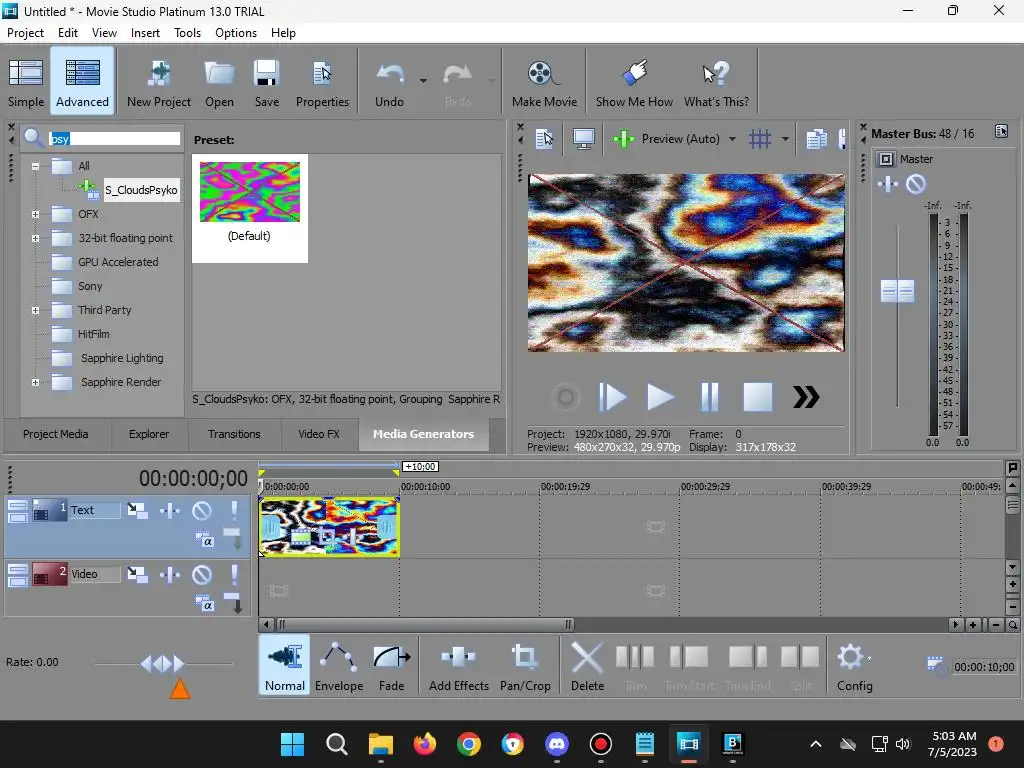Screen dimensions: 1024x768
Task: Create a New Project
Action: pyautogui.click(x=159, y=83)
